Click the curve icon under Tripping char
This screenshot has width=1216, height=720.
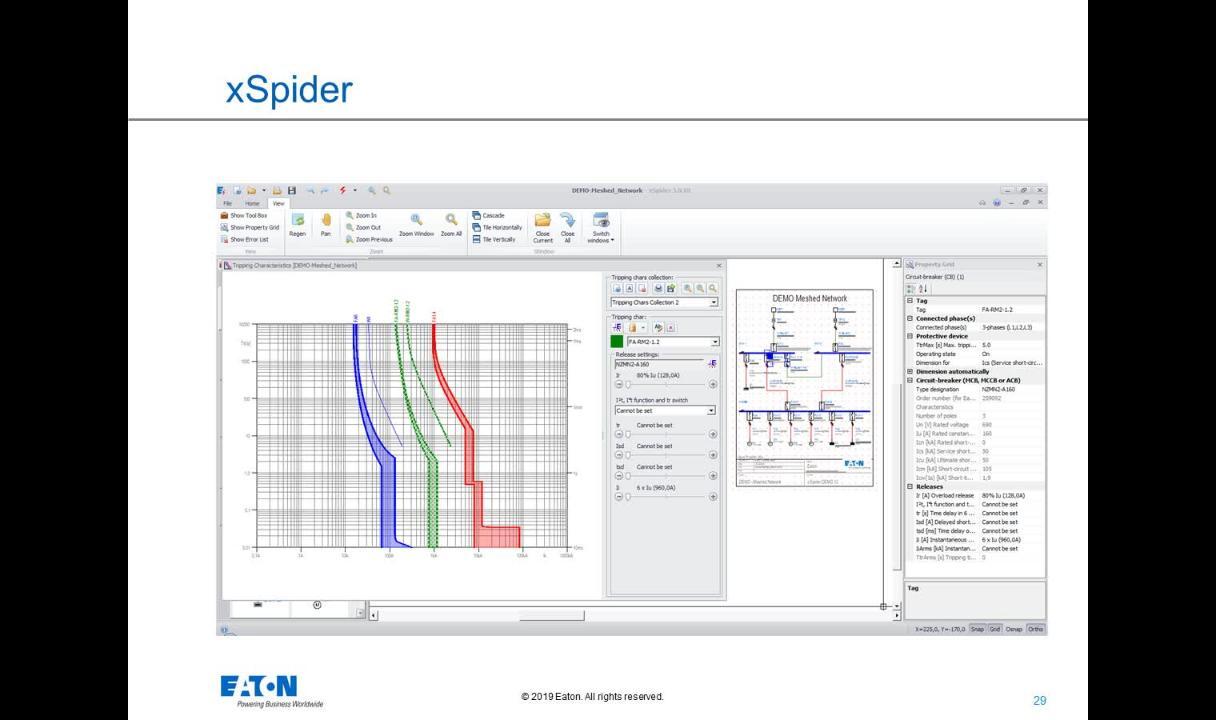pos(617,327)
